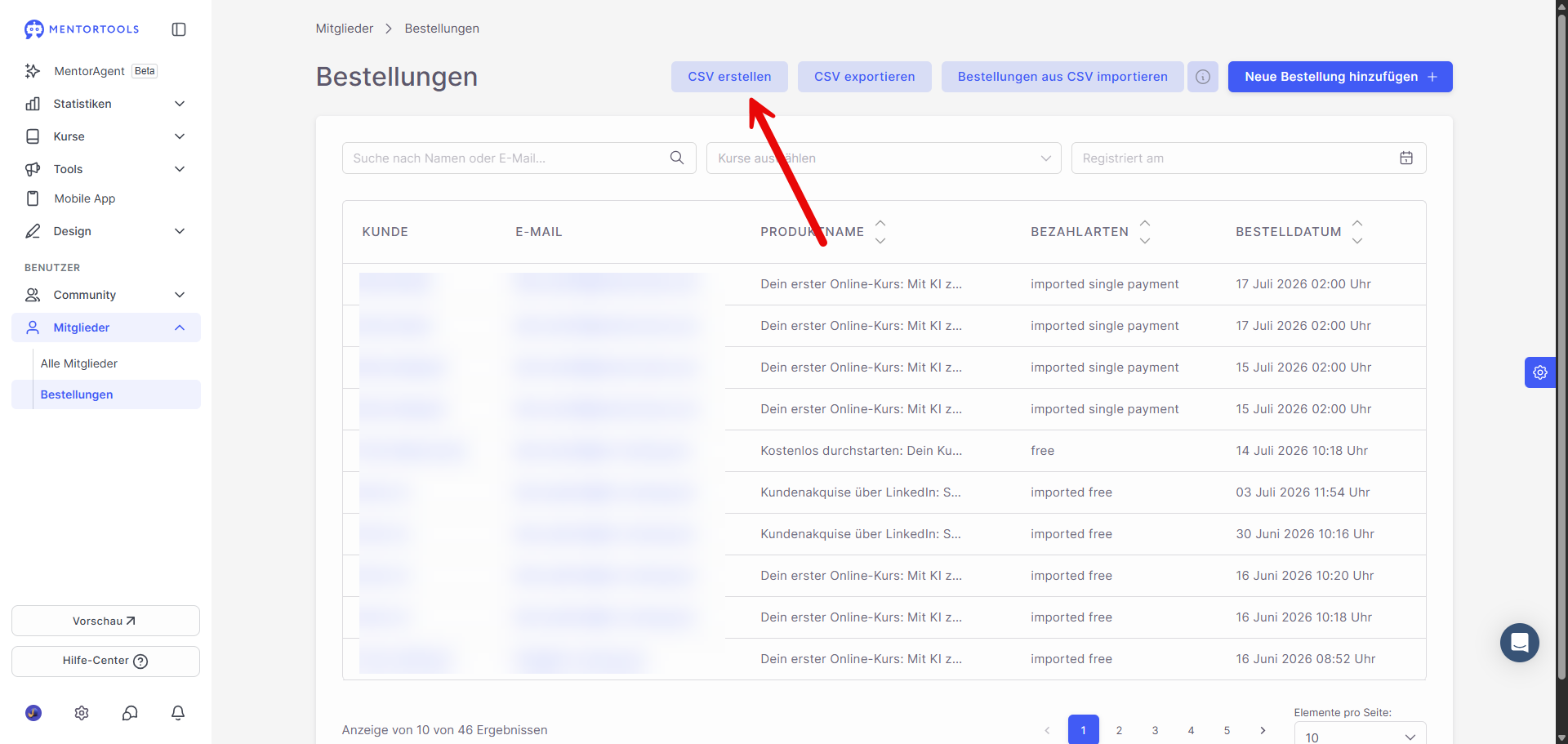The image size is (1568, 744).
Task: Open the Registriert am date field
Action: tap(1249, 158)
